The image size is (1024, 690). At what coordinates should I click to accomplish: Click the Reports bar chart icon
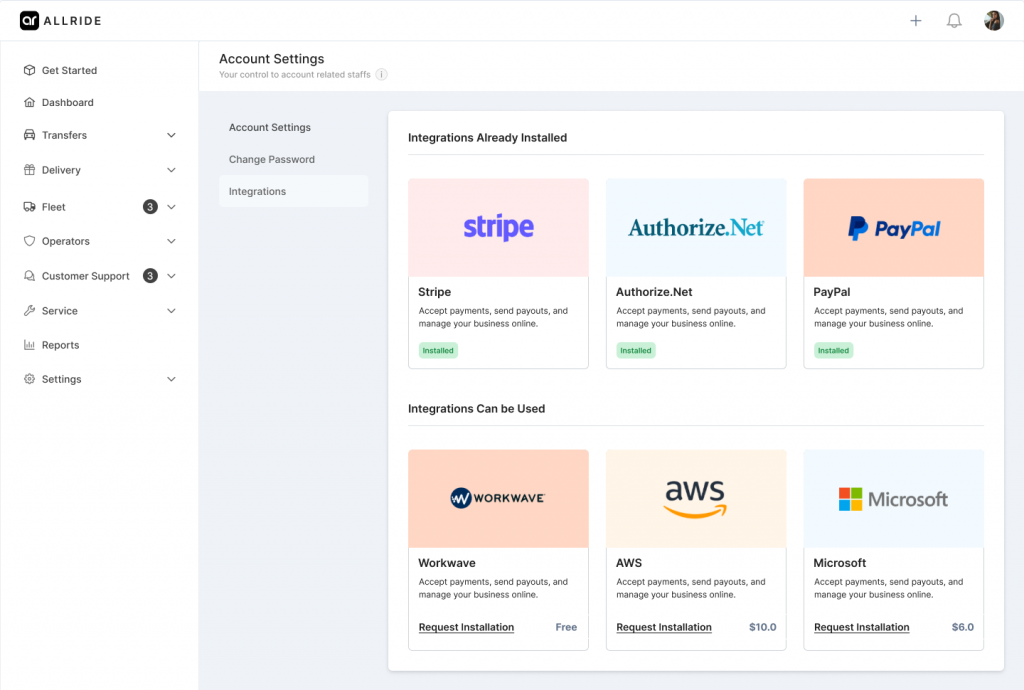click(29, 345)
